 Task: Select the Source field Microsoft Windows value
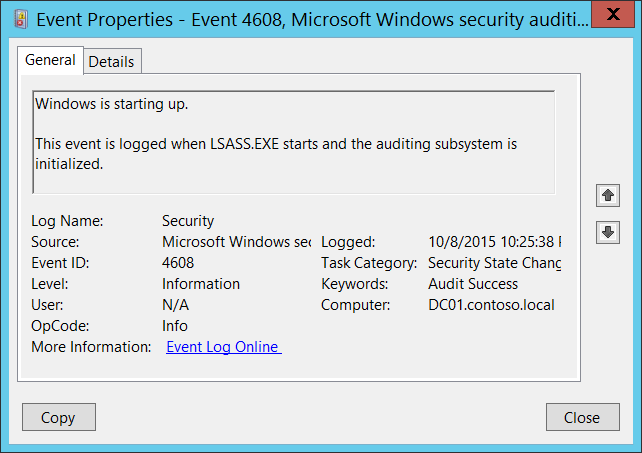tap(236, 242)
